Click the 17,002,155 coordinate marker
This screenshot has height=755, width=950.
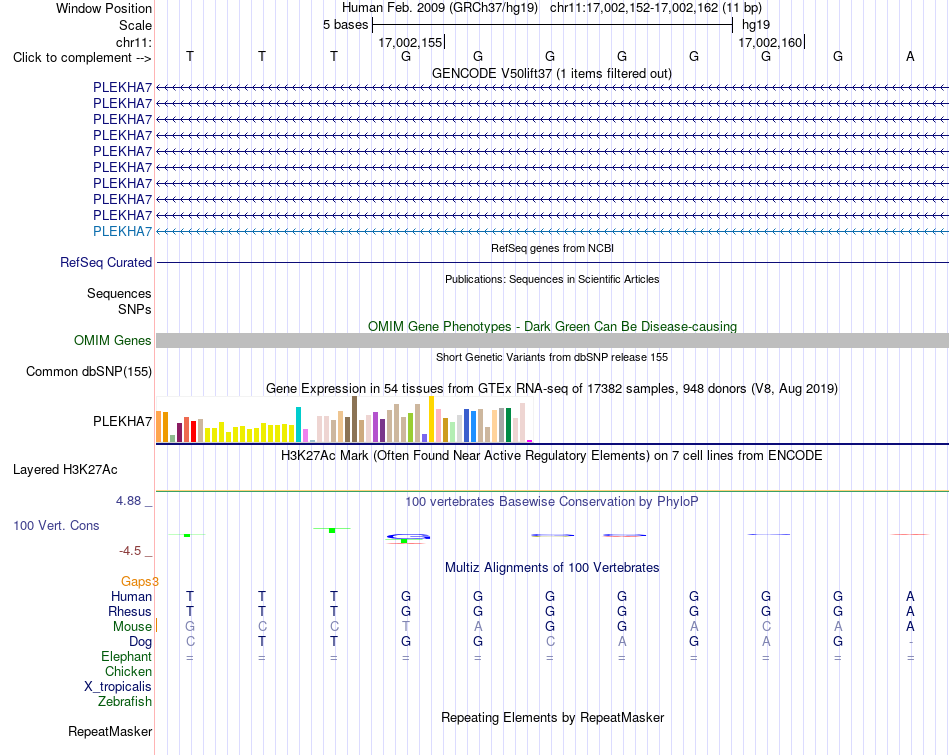point(410,42)
